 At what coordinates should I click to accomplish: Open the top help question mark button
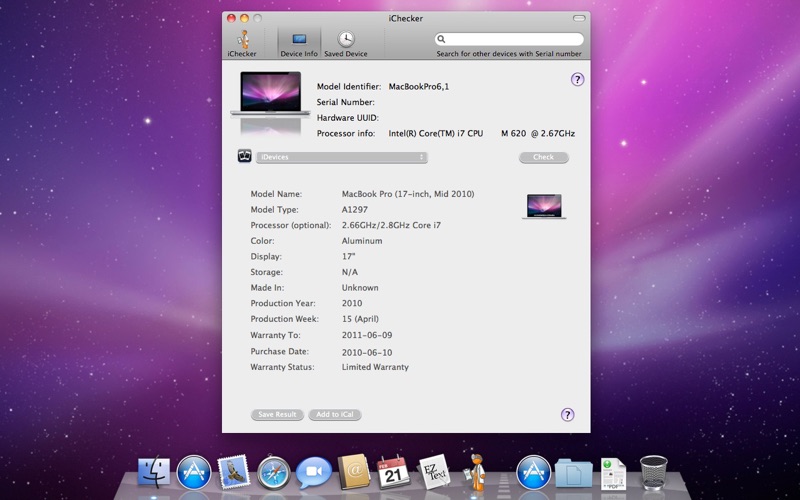click(x=577, y=79)
